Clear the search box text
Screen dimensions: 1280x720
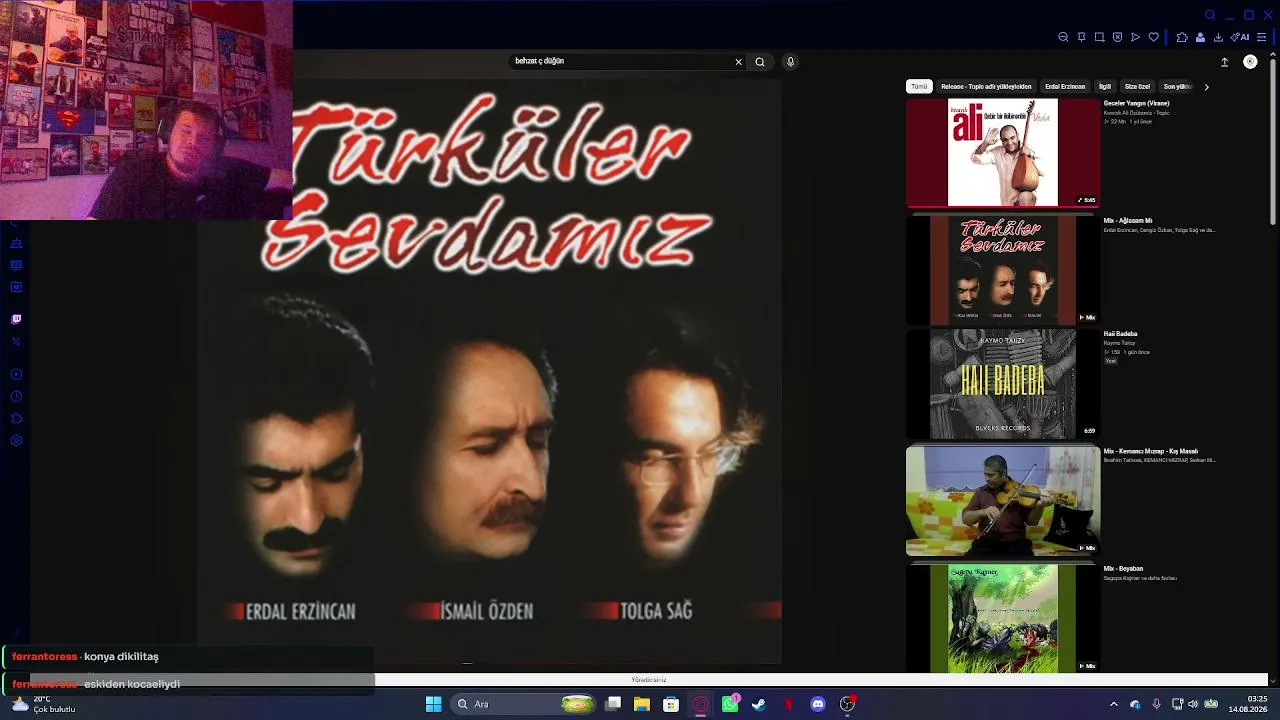(x=739, y=62)
